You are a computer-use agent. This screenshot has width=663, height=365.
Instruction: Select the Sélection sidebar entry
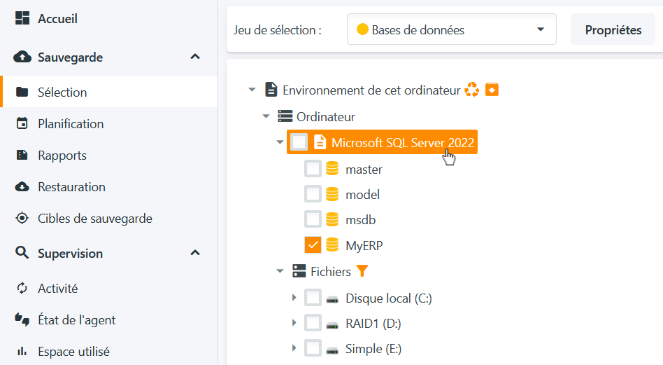click(x=110, y=92)
